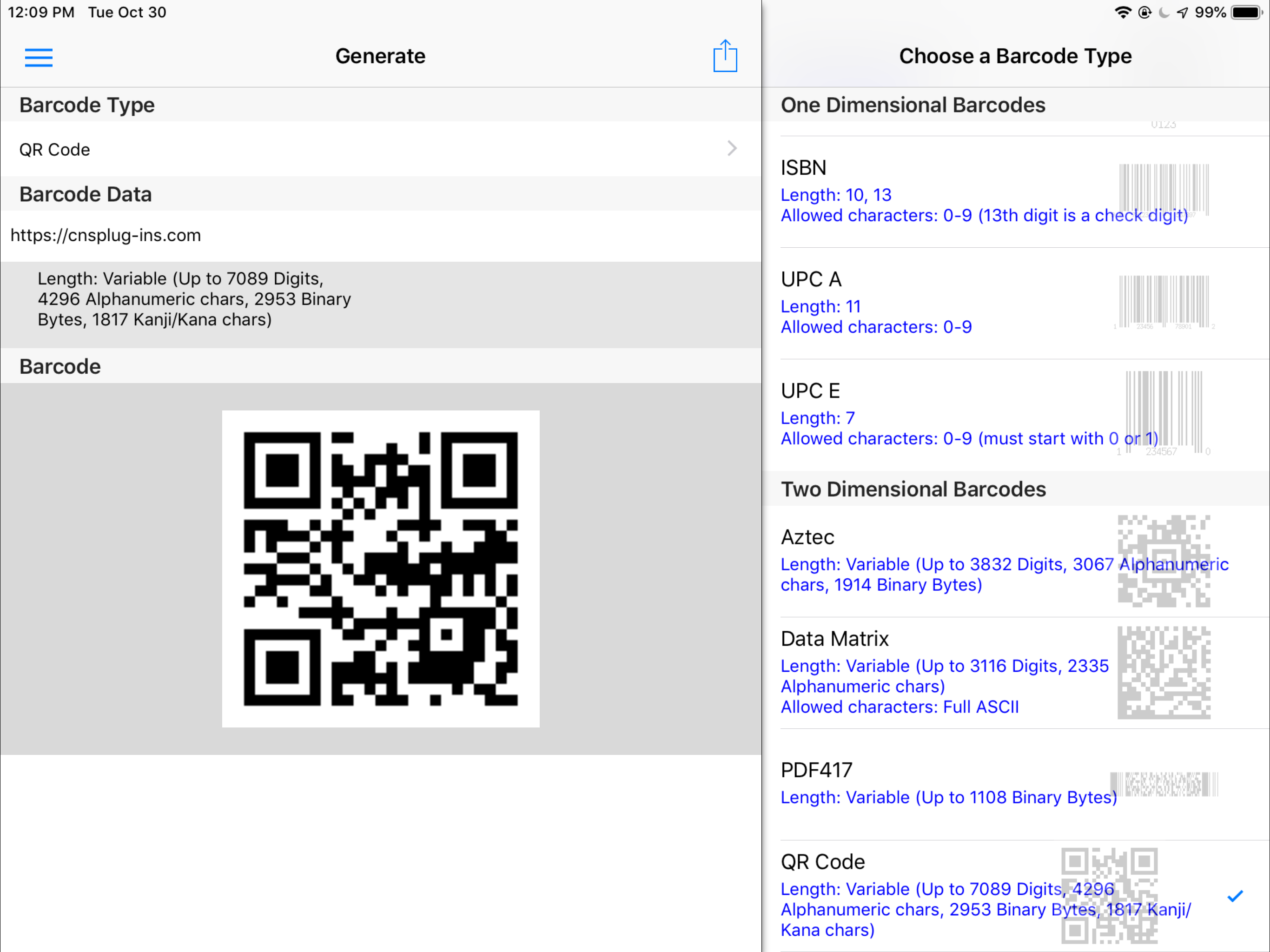Tap the QR Code sample thumbnail in list
This screenshot has height=952, width=1270.
1109,896
